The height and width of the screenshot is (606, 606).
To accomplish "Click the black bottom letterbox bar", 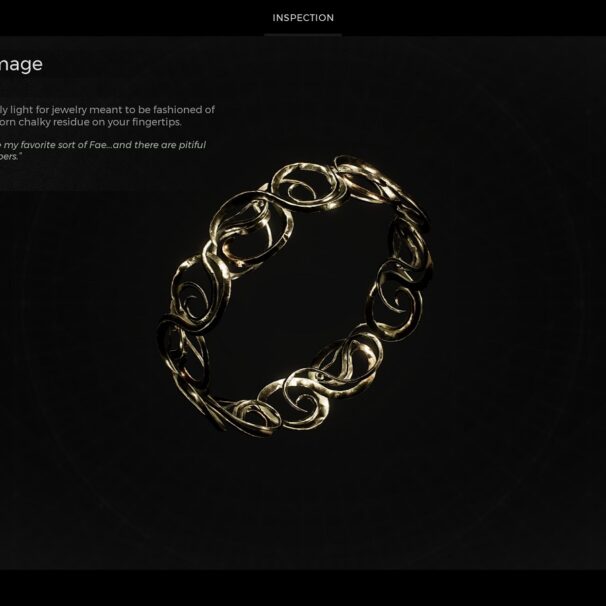I will click(303, 588).
